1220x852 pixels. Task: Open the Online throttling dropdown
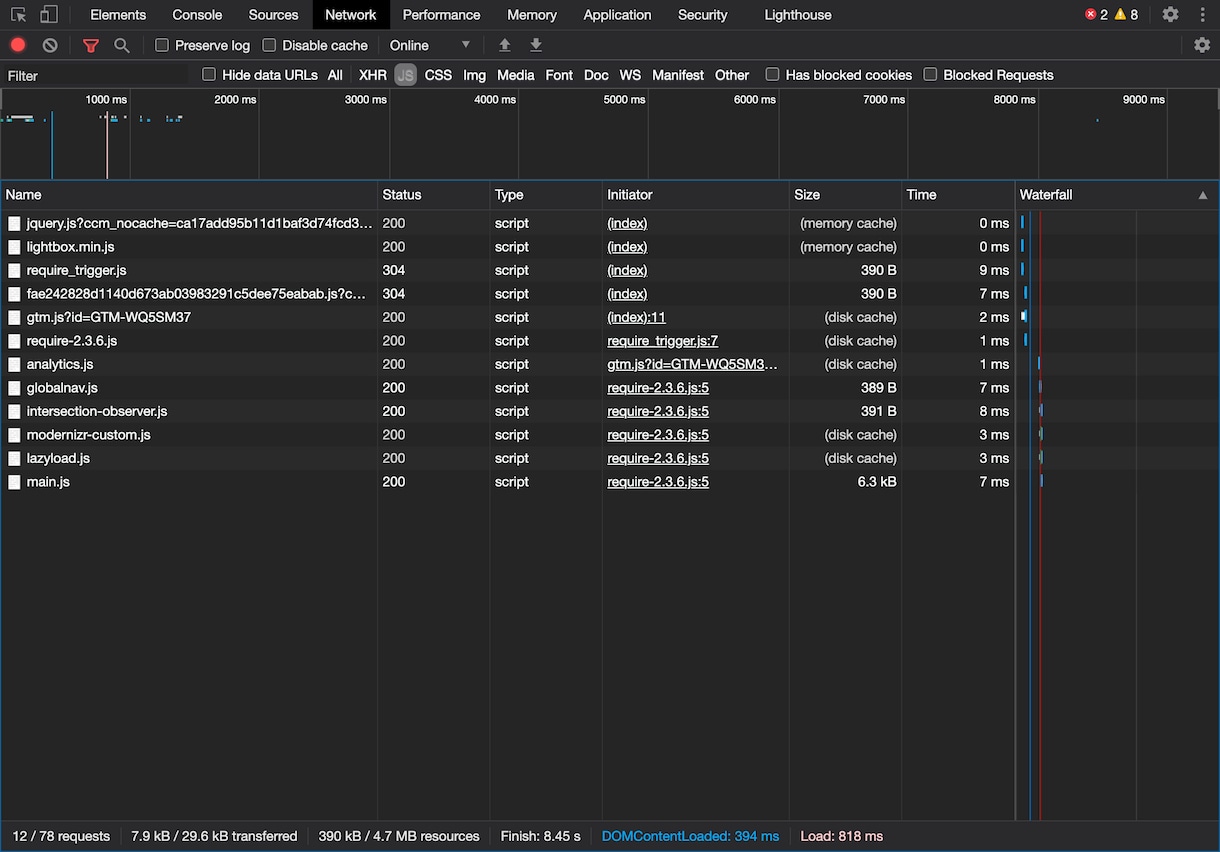pyautogui.click(x=430, y=45)
